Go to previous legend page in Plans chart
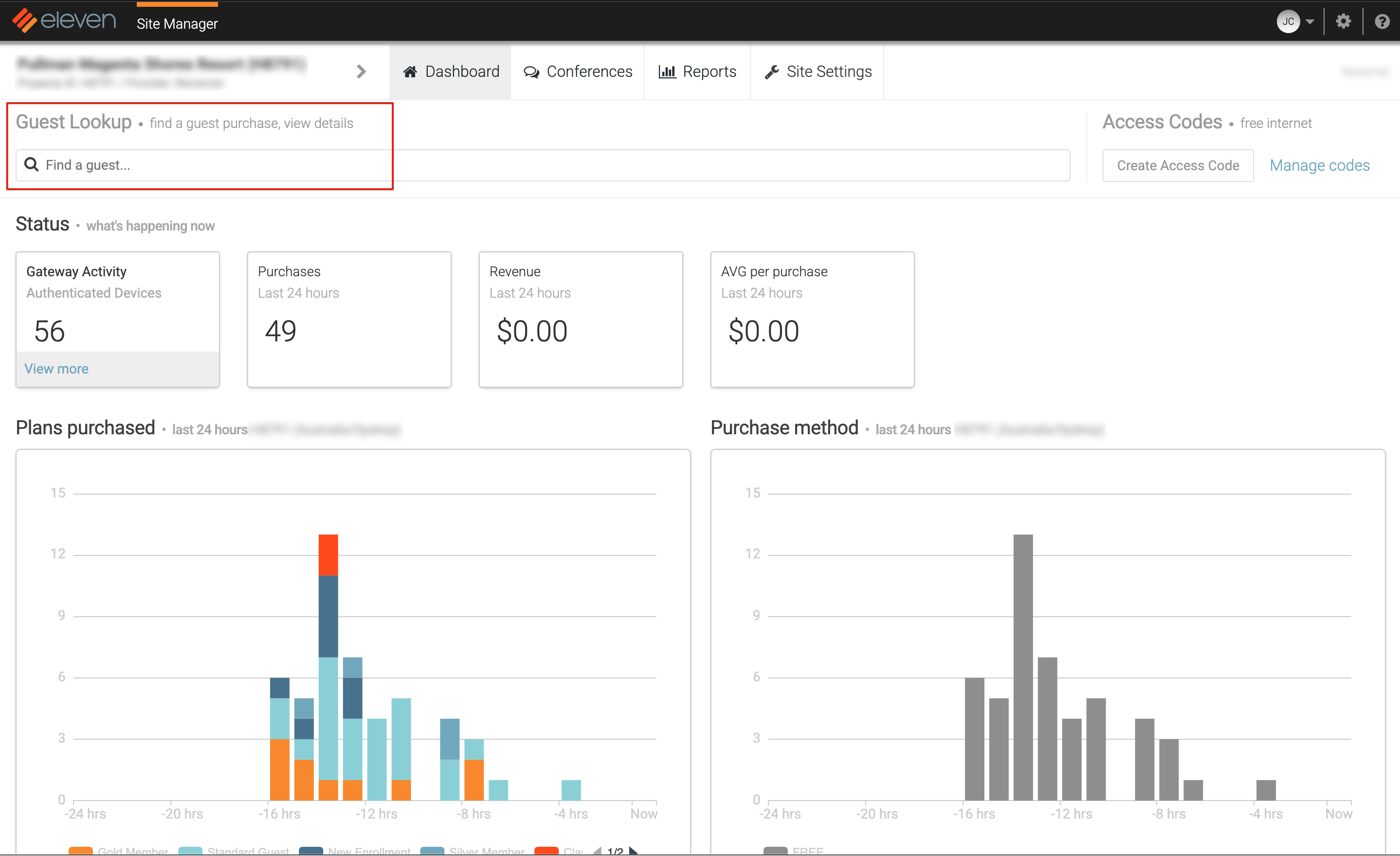The width and height of the screenshot is (1400, 856). point(597,851)
